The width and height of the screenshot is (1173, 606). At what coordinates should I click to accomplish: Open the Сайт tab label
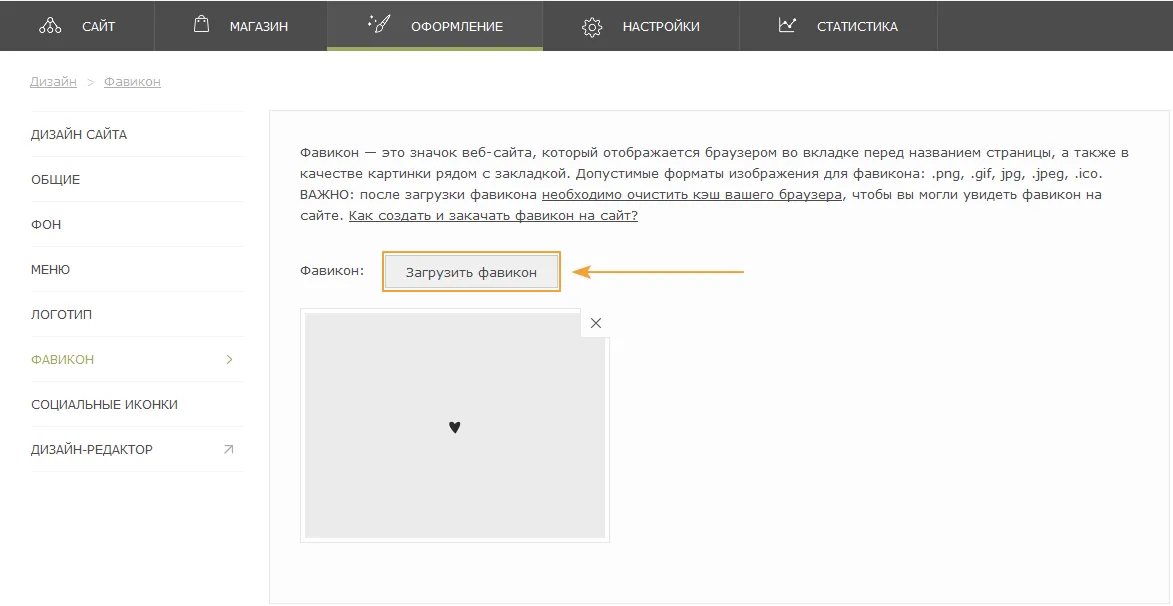[99, 27]
